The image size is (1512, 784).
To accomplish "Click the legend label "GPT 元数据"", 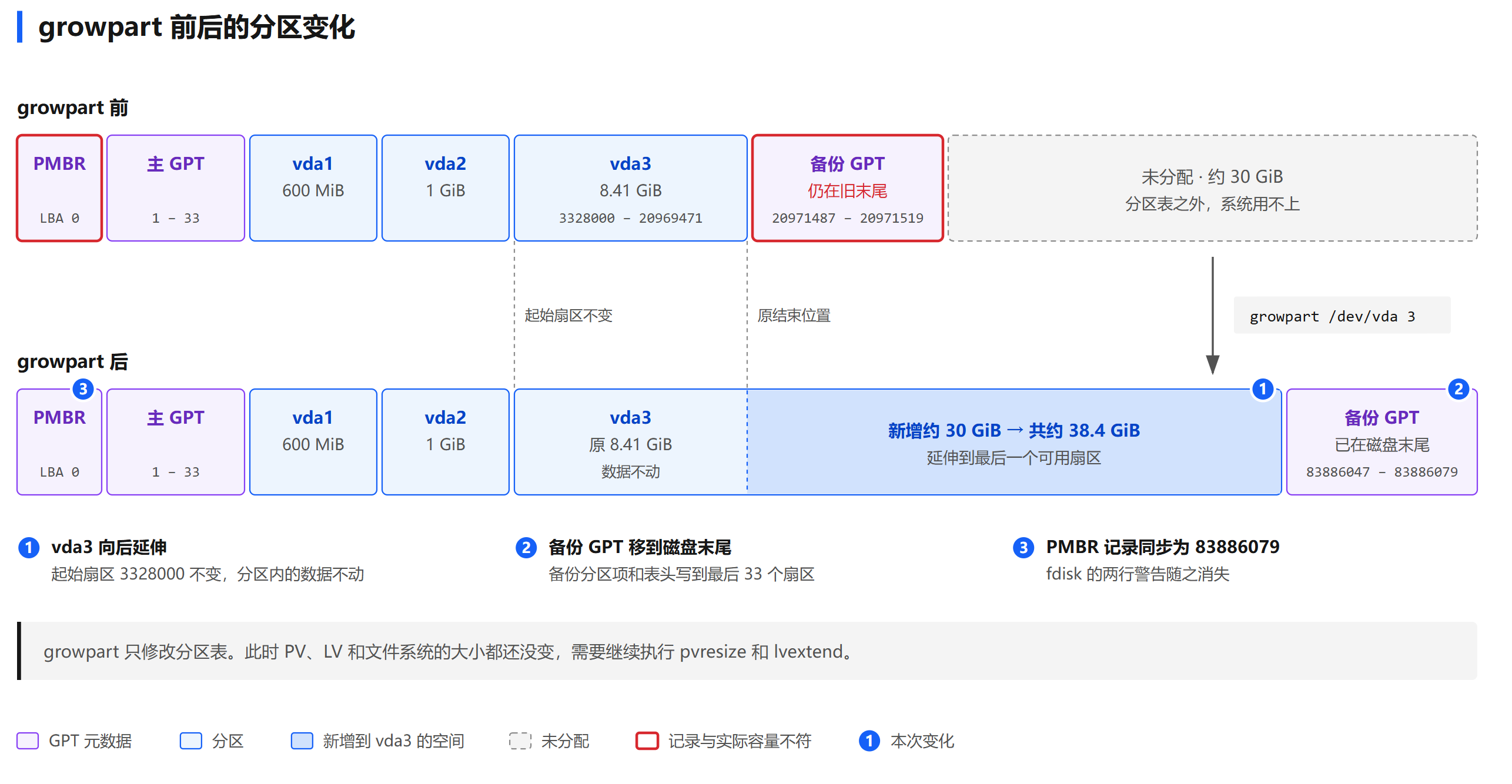I will [x=90, y=741].
